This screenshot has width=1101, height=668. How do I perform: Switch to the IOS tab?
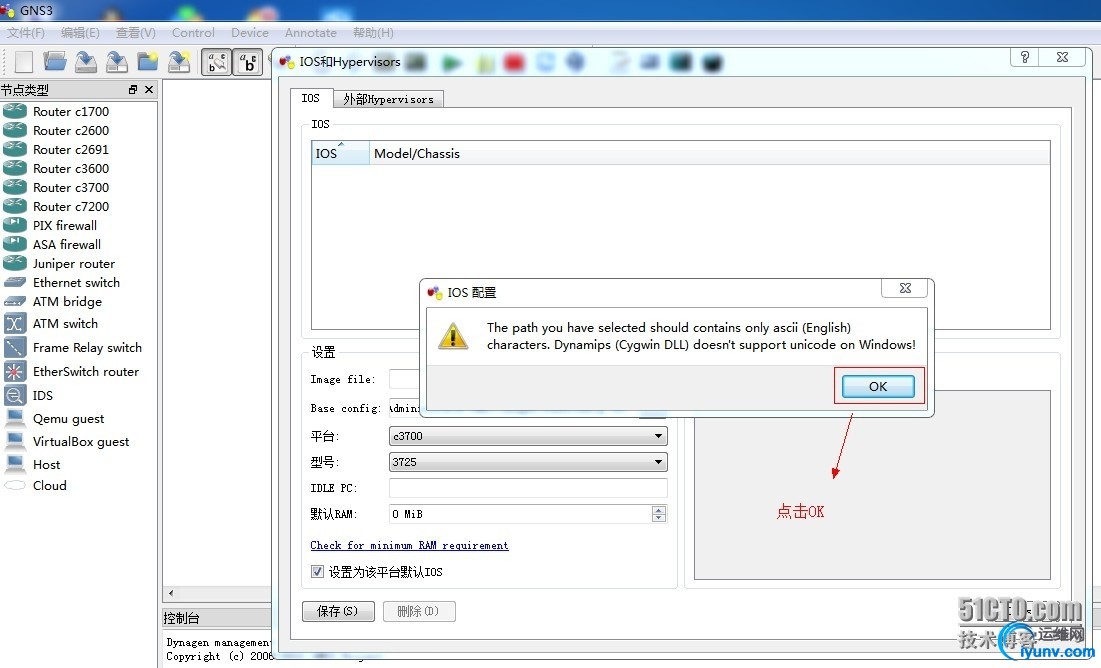[310, 98]
